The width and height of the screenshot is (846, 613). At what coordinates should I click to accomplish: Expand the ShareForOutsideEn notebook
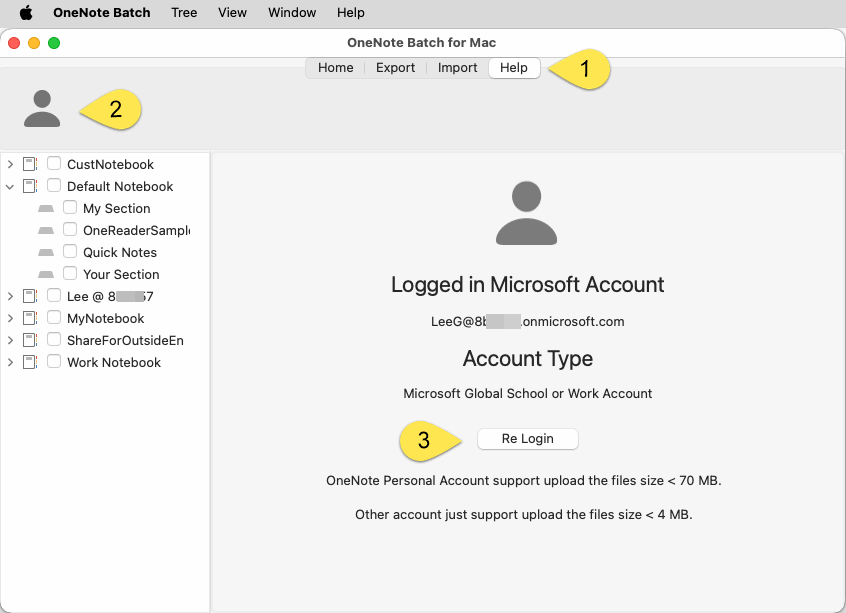coord(10,340)
